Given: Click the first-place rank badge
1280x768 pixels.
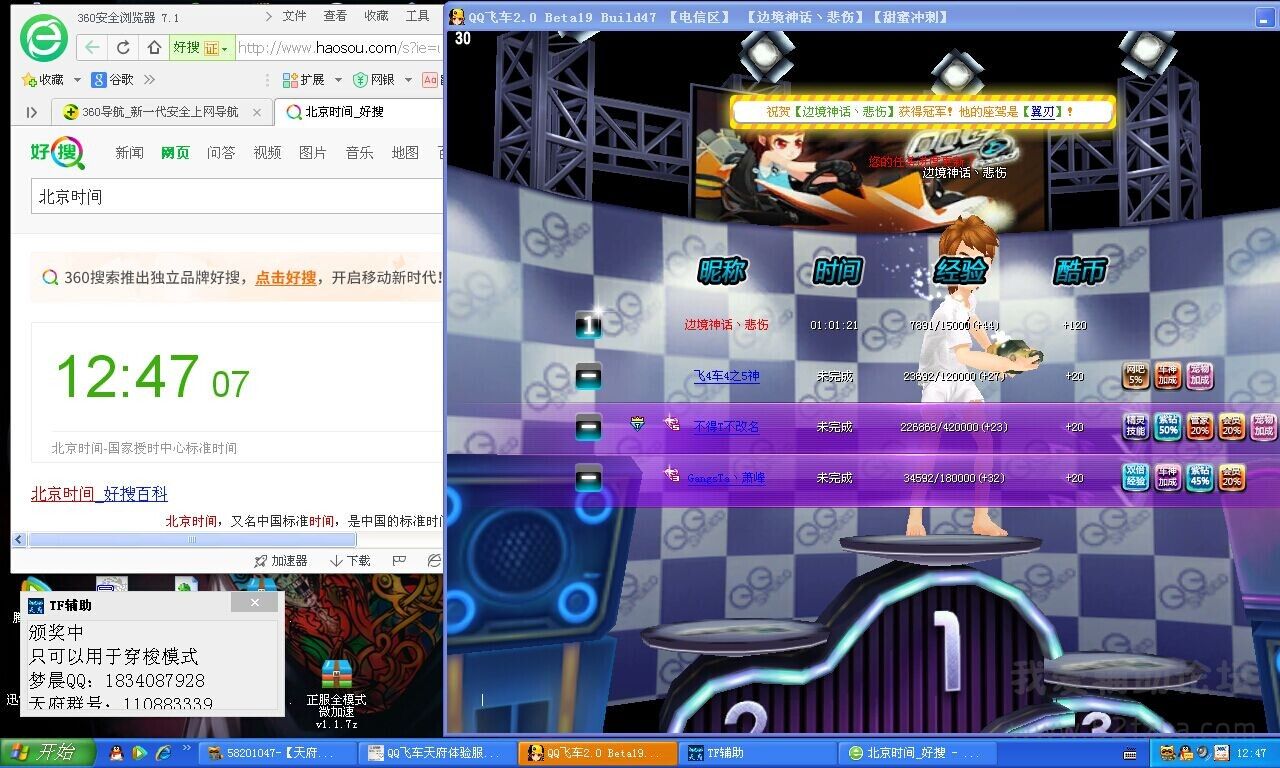Looking at the screenshot, I should pos(589,324).
